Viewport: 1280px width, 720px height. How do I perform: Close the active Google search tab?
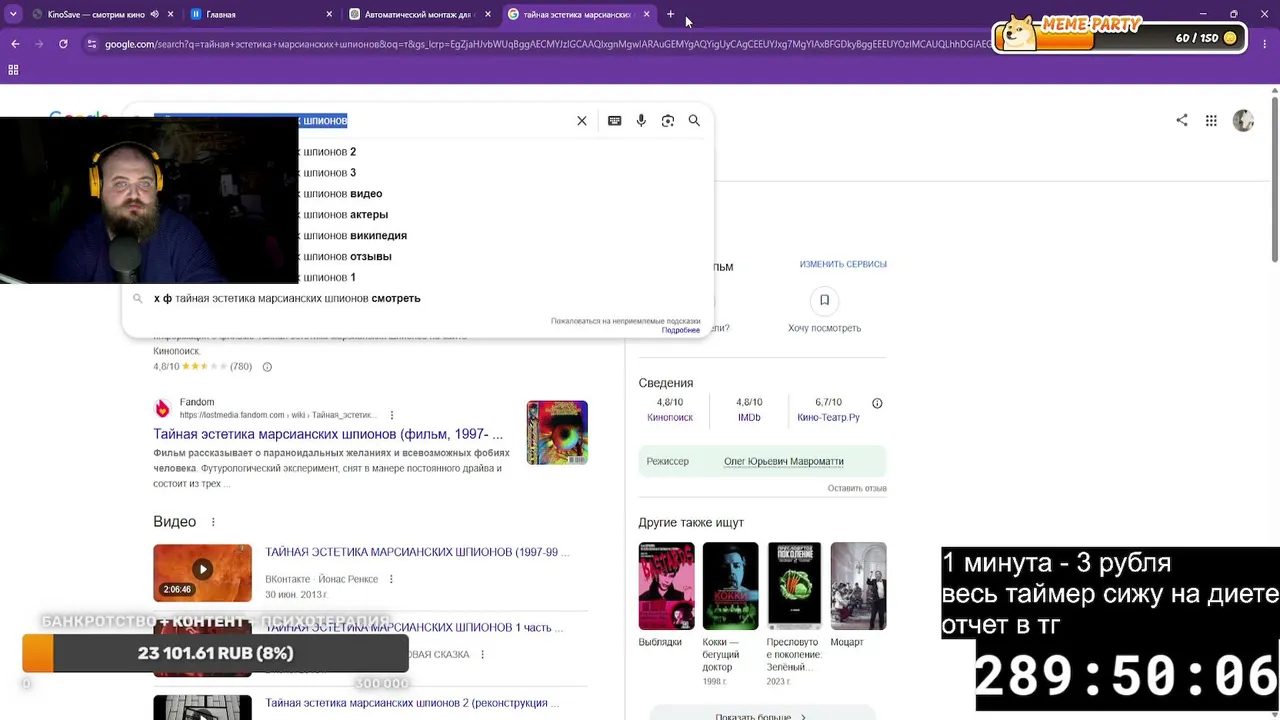coord(647,15)
